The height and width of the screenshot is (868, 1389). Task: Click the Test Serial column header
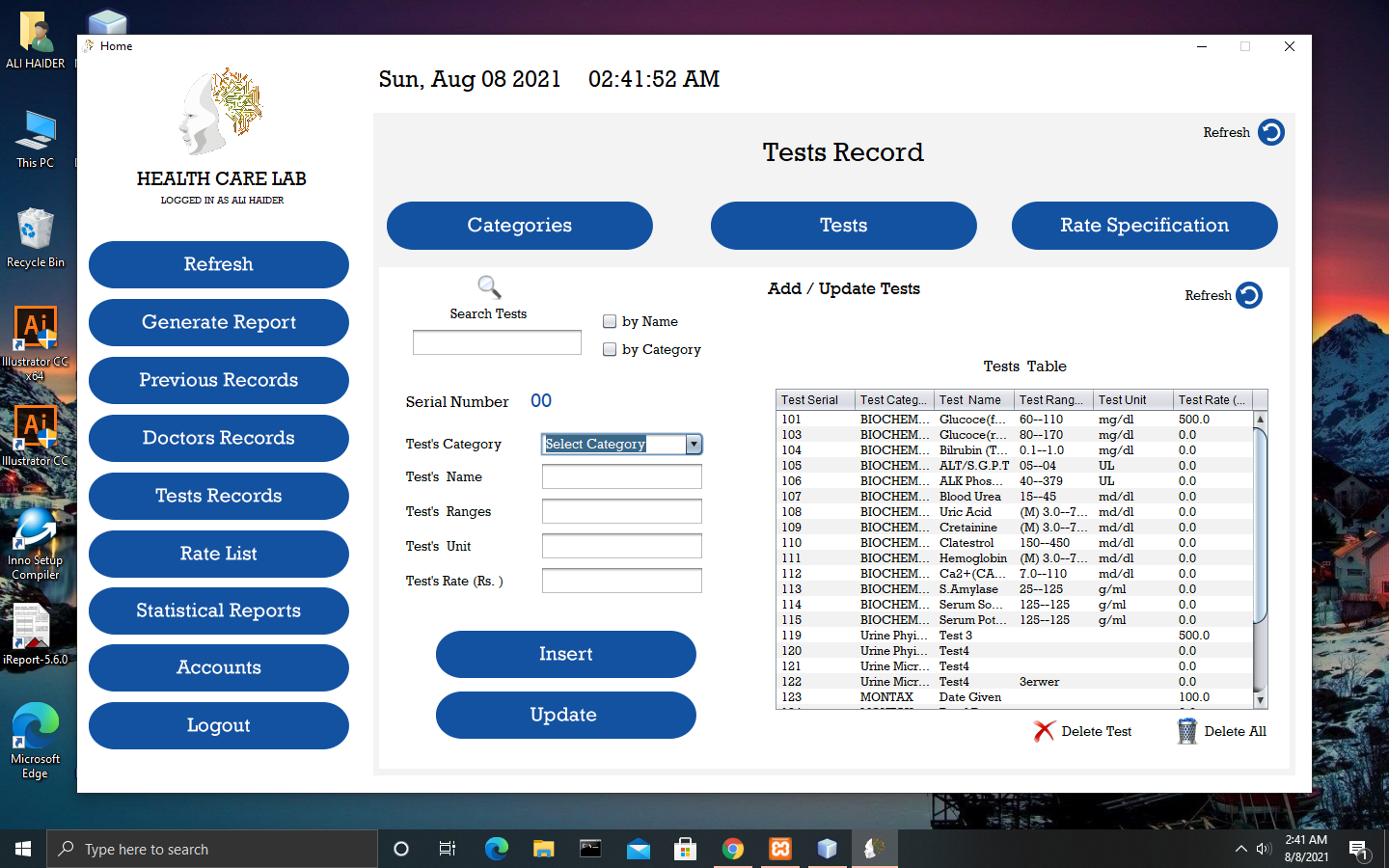tap(814, 399)
